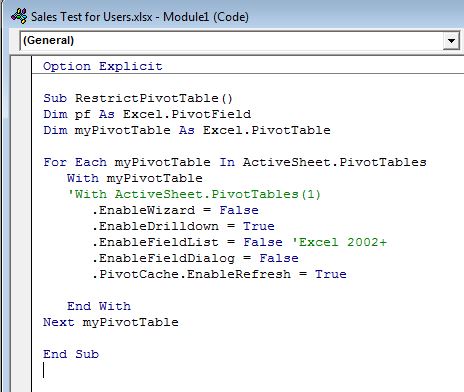Click the 'For Each myPivotTable In' line
464x392 pixels.
click(235, 162)
